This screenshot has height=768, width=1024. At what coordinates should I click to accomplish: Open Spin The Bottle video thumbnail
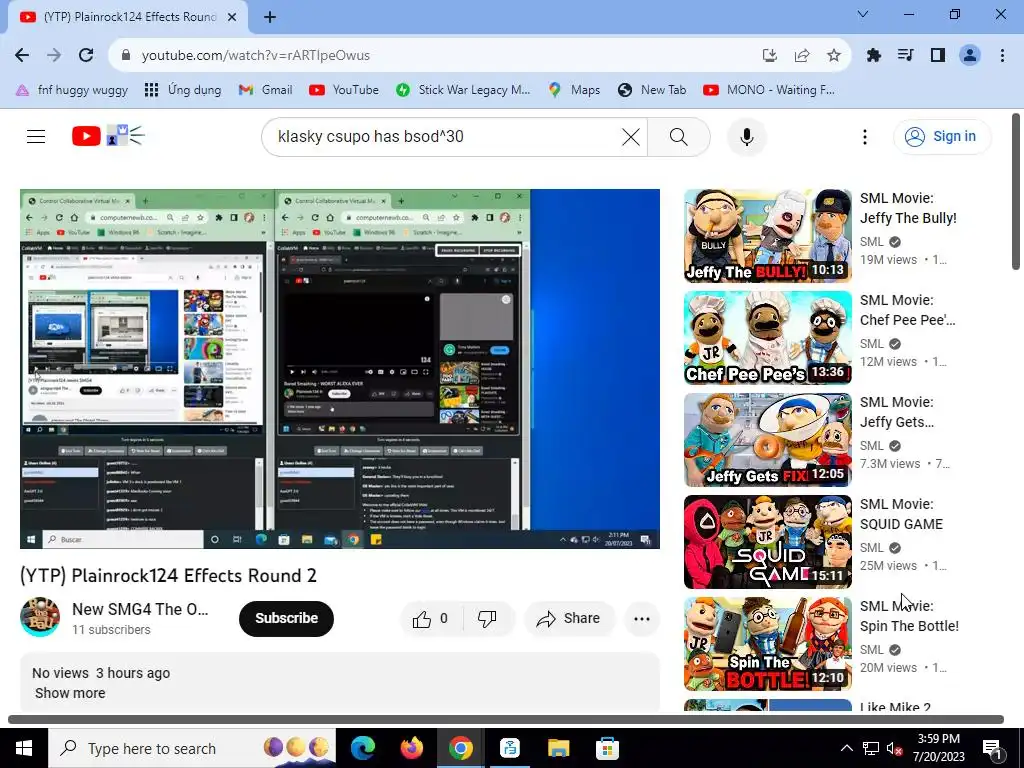click(767, 643)
